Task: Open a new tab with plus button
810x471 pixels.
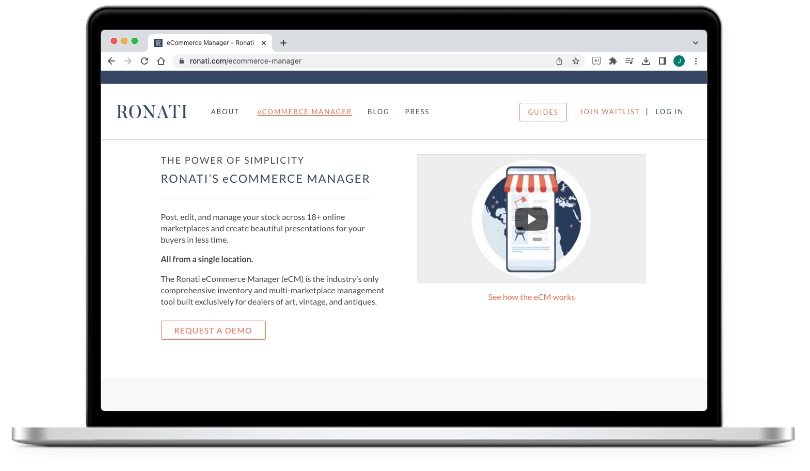Action: (x=283, y=43)
